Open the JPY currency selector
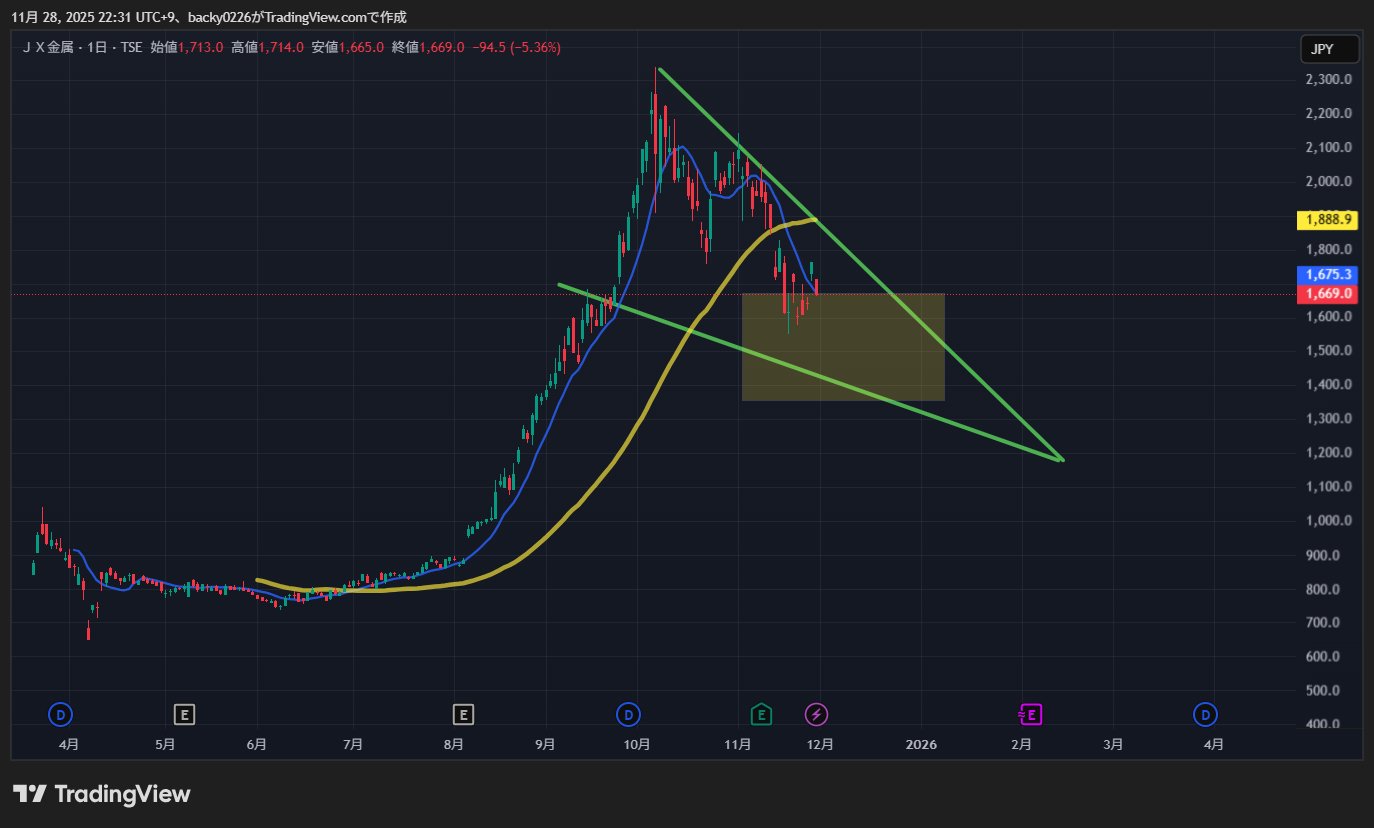Image resolution: width=1374 pixels, height=828 pixels. pos(1329,48)
